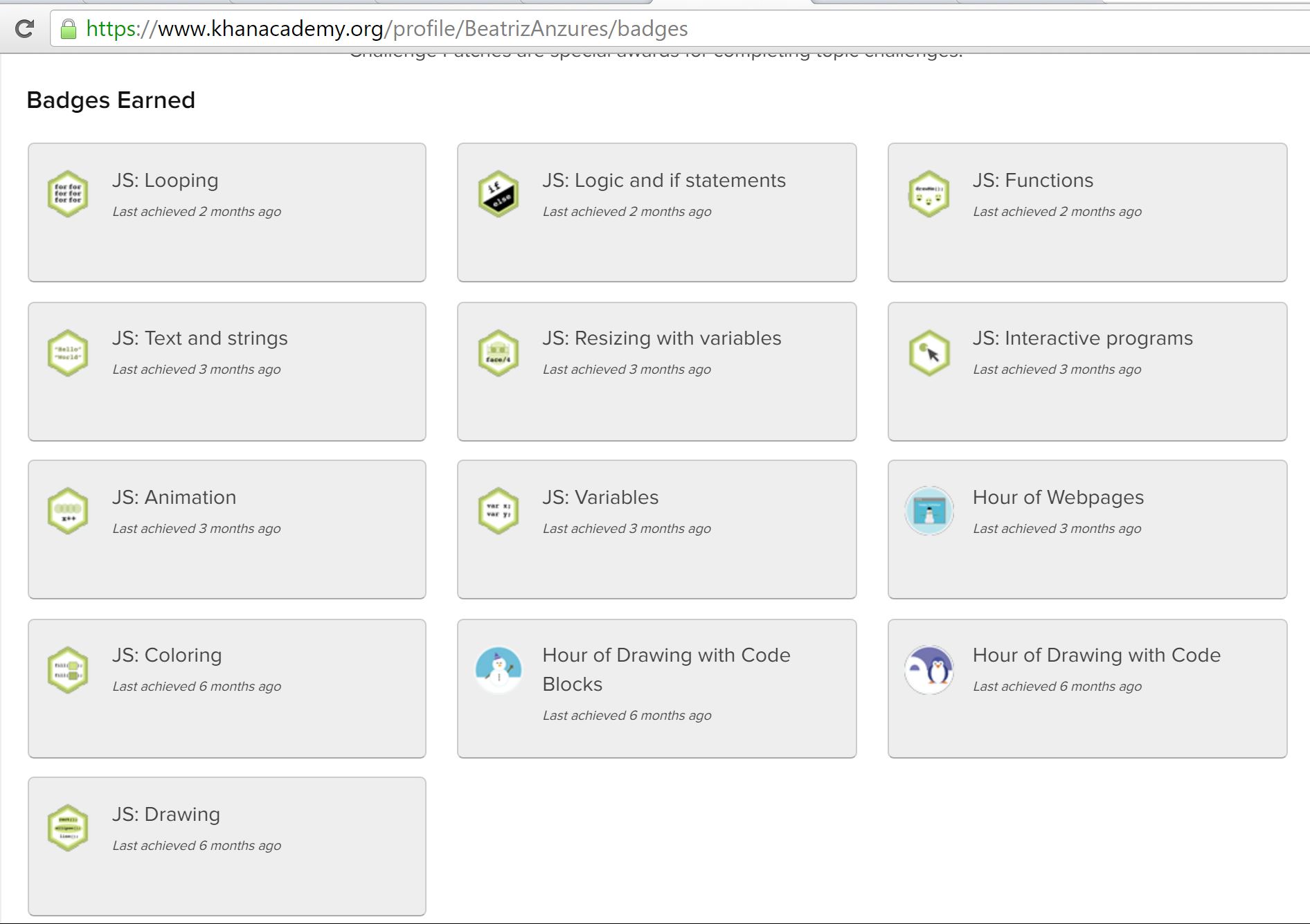Click the Interactive programs cursor badge icon
The width and height of the screenshot is (1310, 924).
tap(929, 353)
